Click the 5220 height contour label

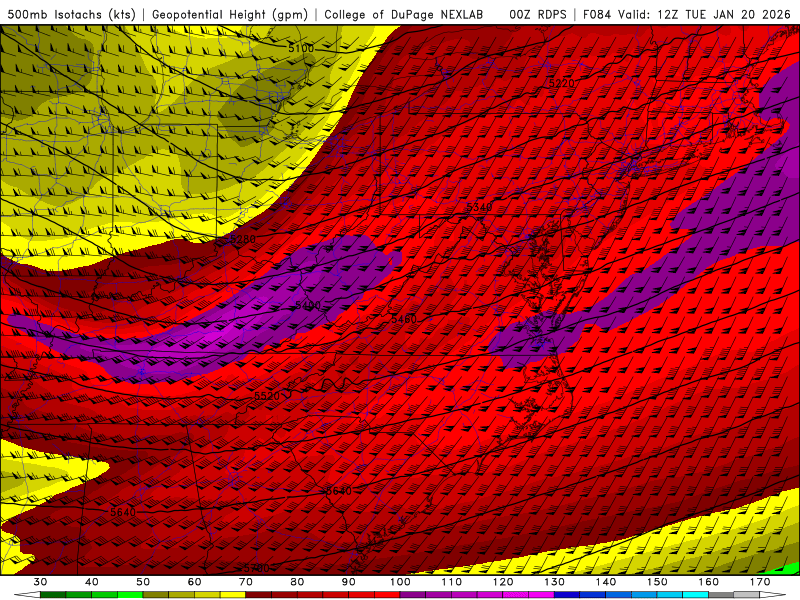point(561,83)
